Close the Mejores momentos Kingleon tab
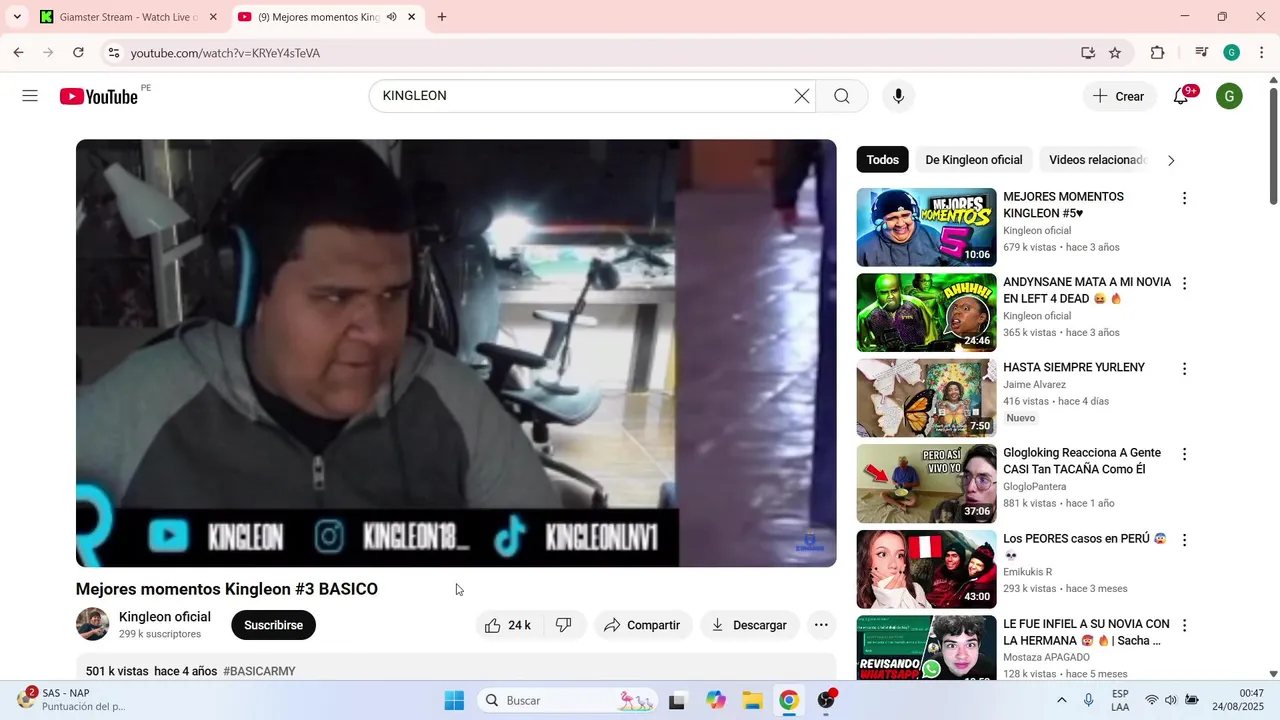 click(411, 17)
